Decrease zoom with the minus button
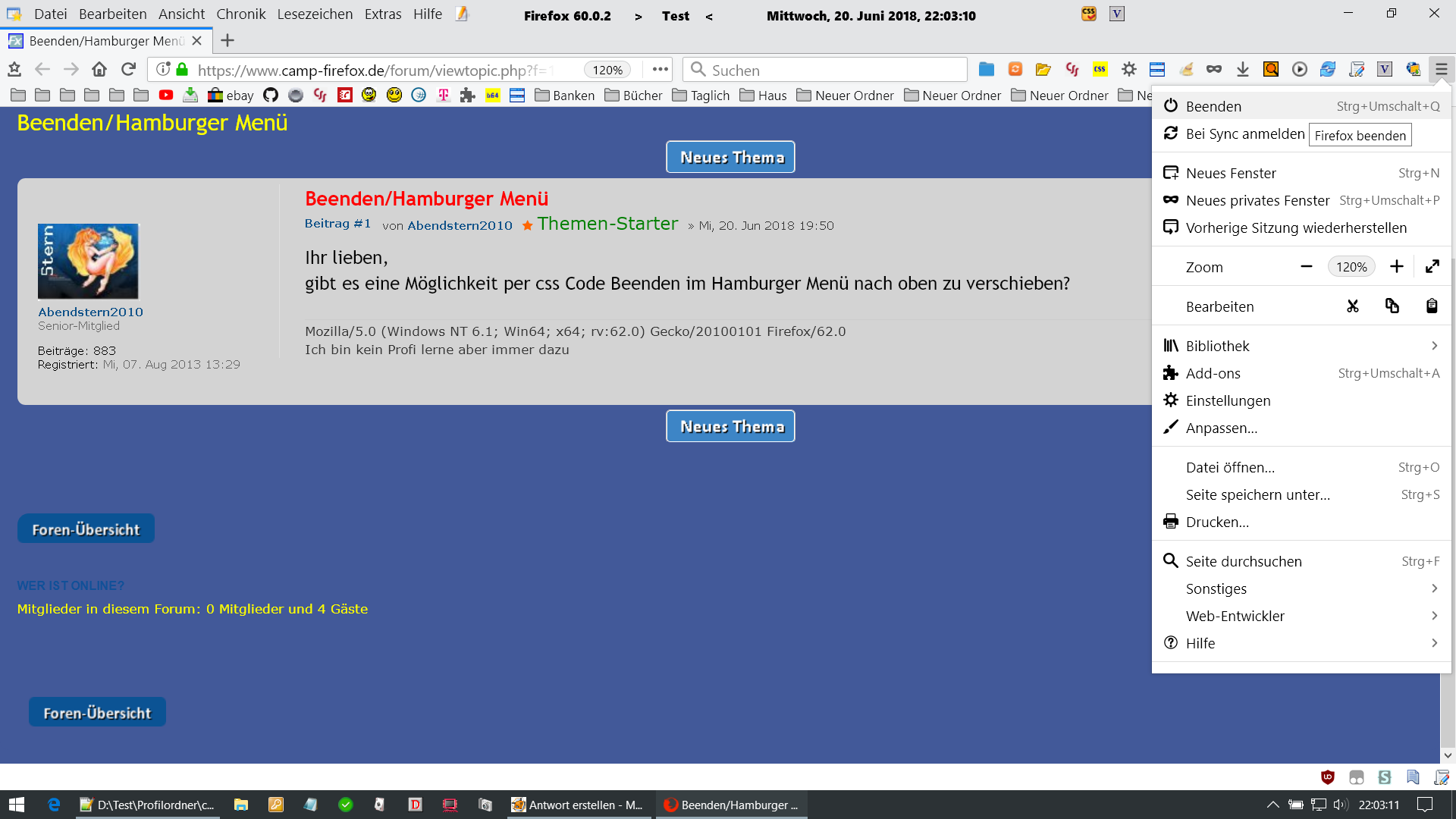 pyautogui.click(x=1306, y=267)
